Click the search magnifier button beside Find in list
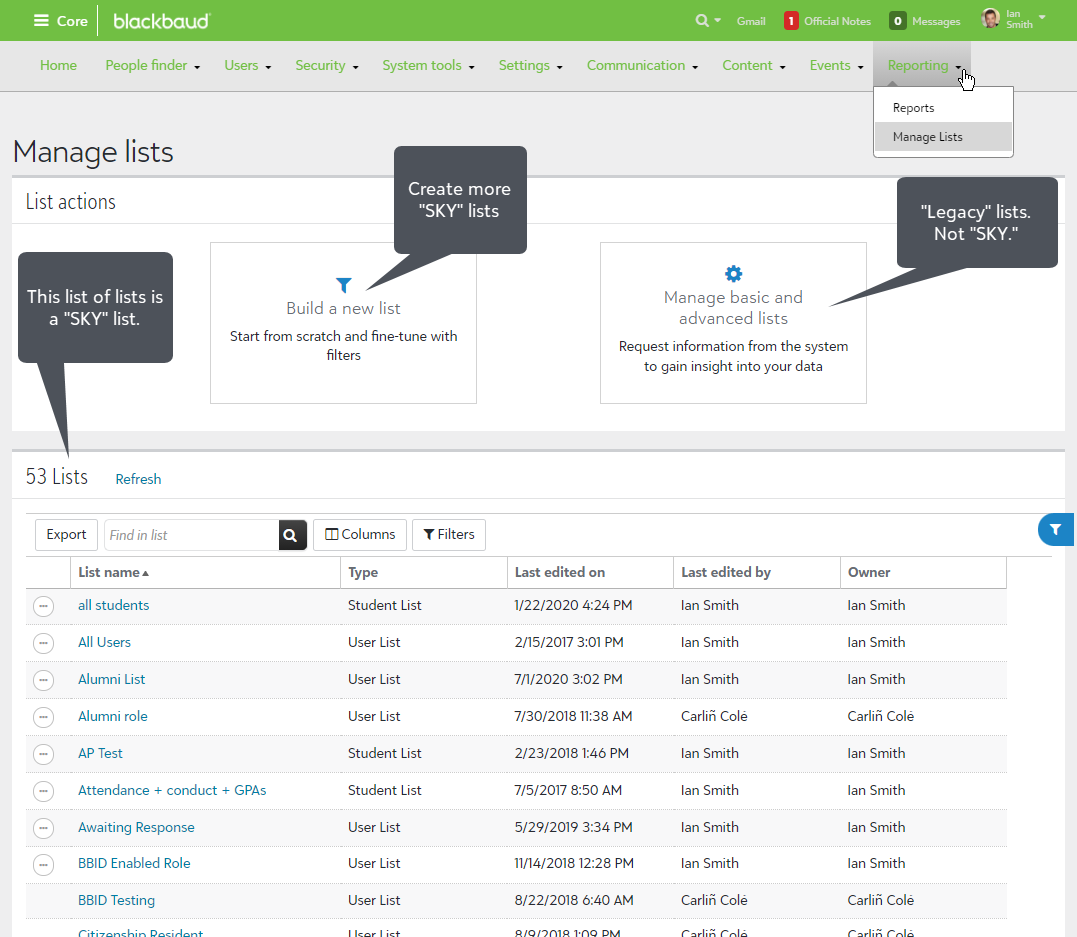The height and width of the screenshot is (937, 1077). (293, 535)
